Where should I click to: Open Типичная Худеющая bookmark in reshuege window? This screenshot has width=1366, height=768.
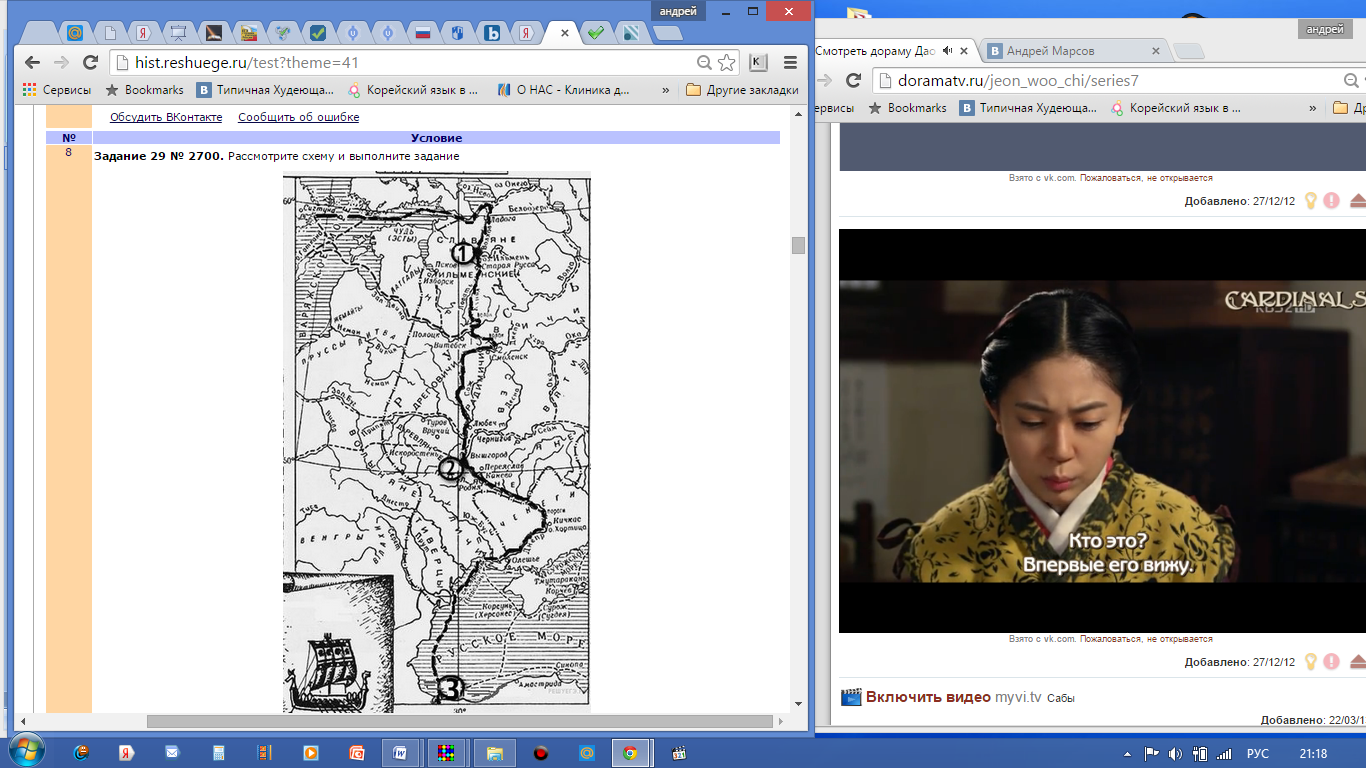point(265,90)
